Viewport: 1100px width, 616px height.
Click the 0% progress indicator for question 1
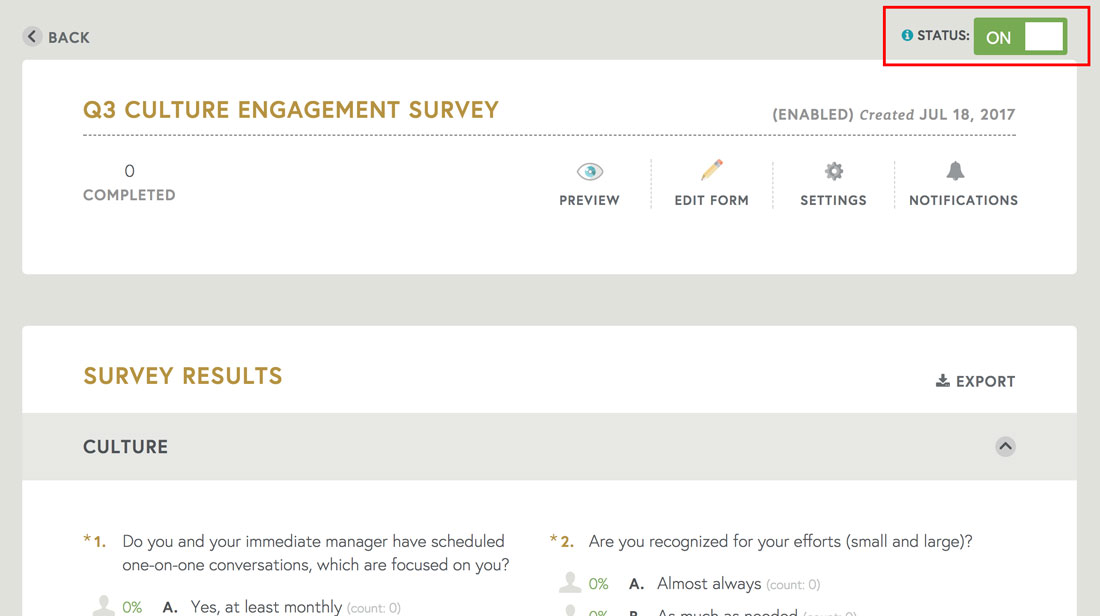click(x=135, y=606)
